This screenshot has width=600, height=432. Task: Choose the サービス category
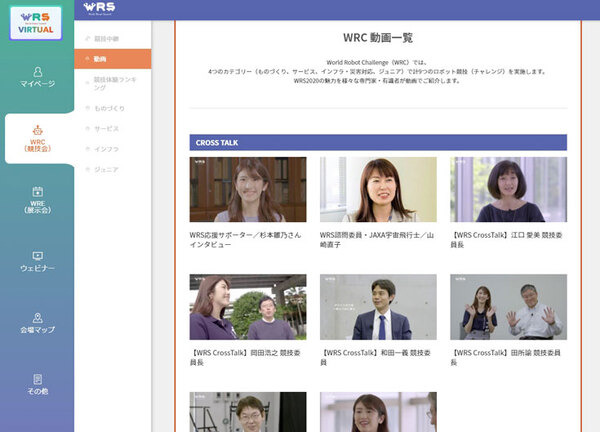pyautogui.click(x=105, y=128)
